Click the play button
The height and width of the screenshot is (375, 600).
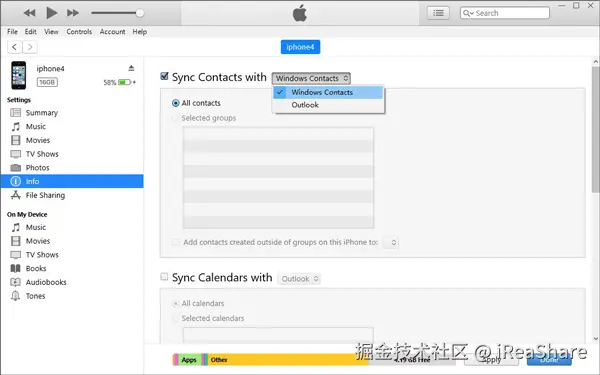pyautogui.click(x=51, y=13)
